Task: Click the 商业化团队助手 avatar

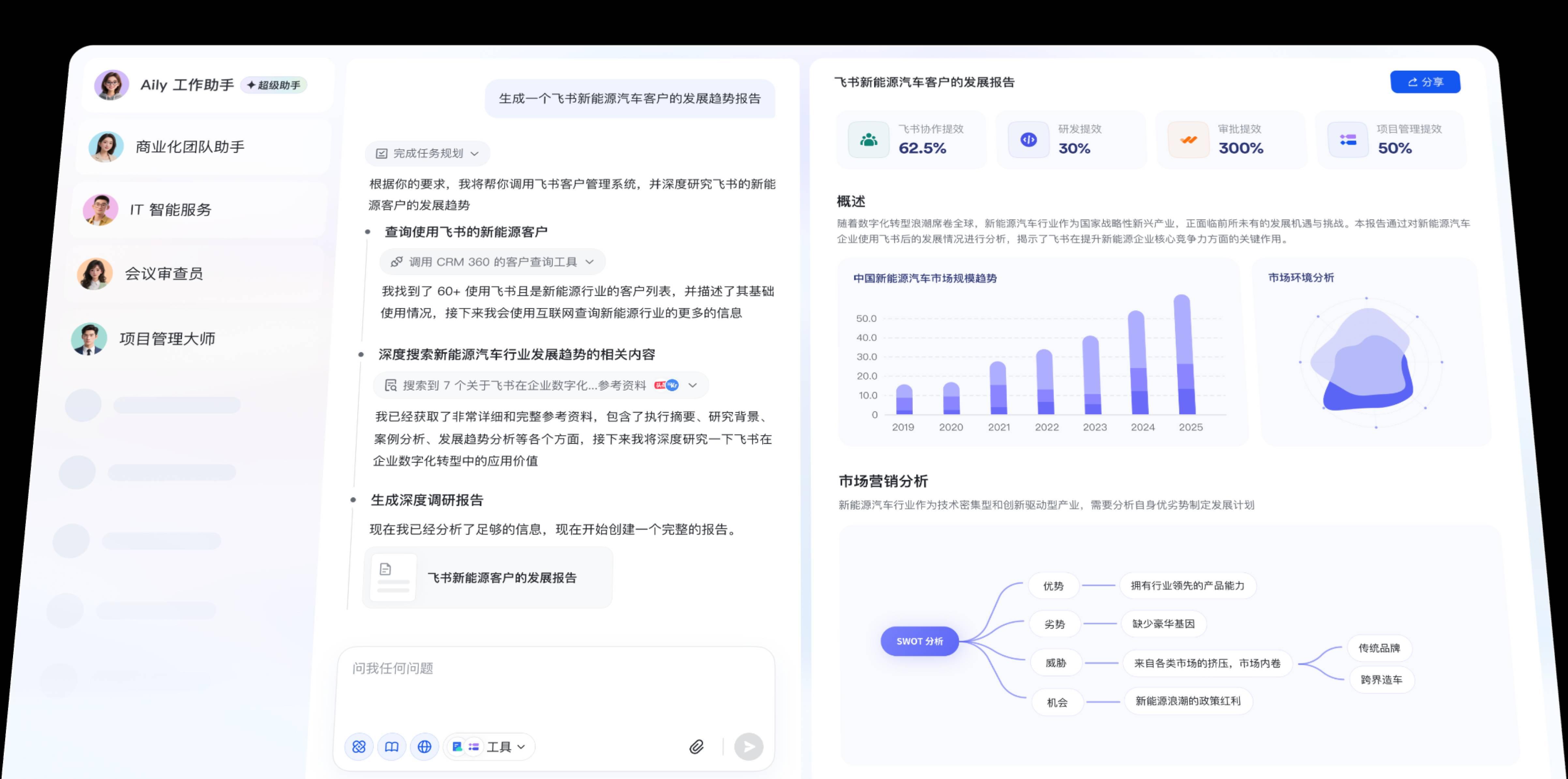Action: [106, 147]
